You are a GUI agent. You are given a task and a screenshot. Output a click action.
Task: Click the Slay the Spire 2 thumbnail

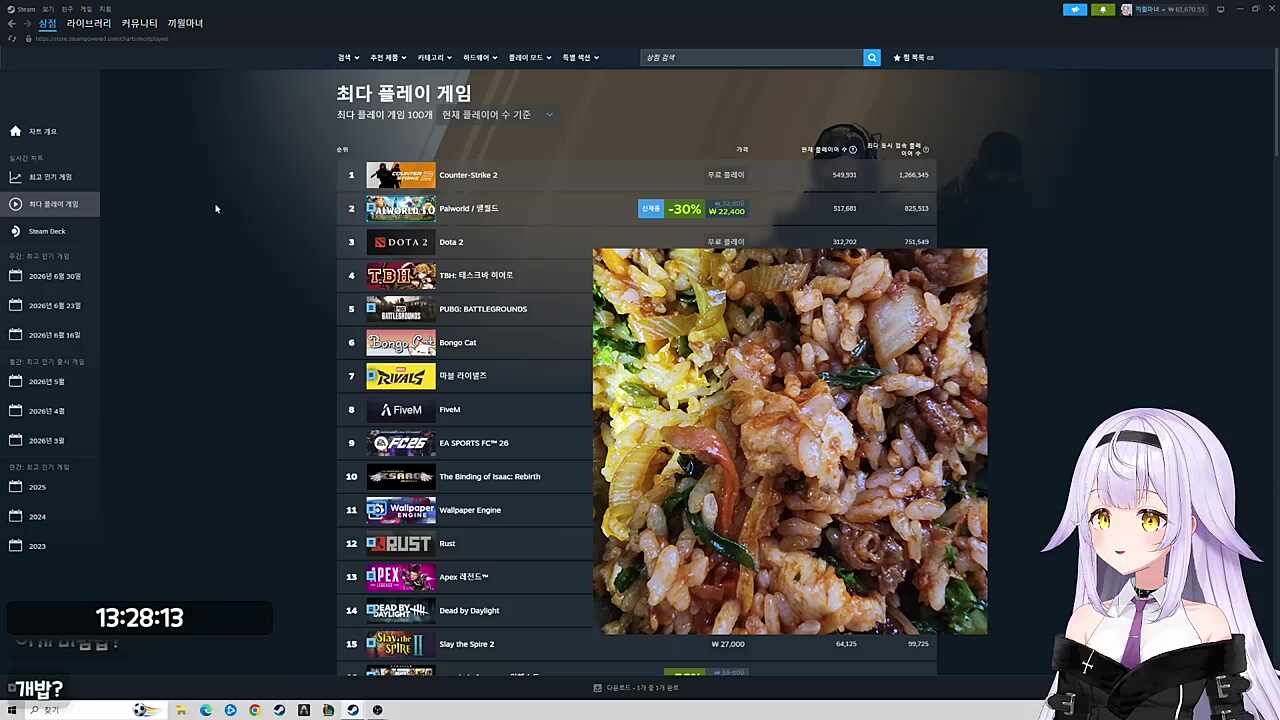pos(400,644)
